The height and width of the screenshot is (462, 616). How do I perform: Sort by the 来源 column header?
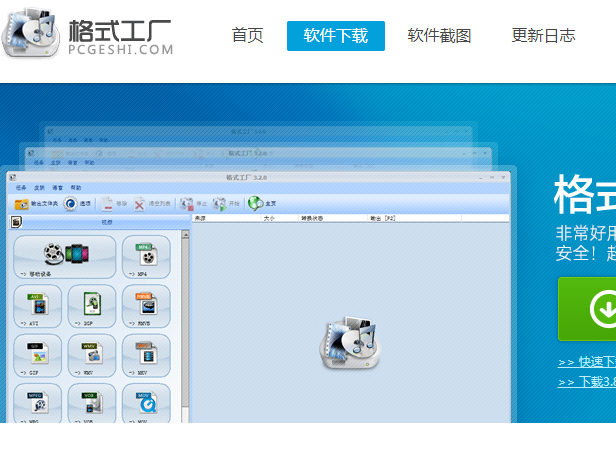point(227,218)
